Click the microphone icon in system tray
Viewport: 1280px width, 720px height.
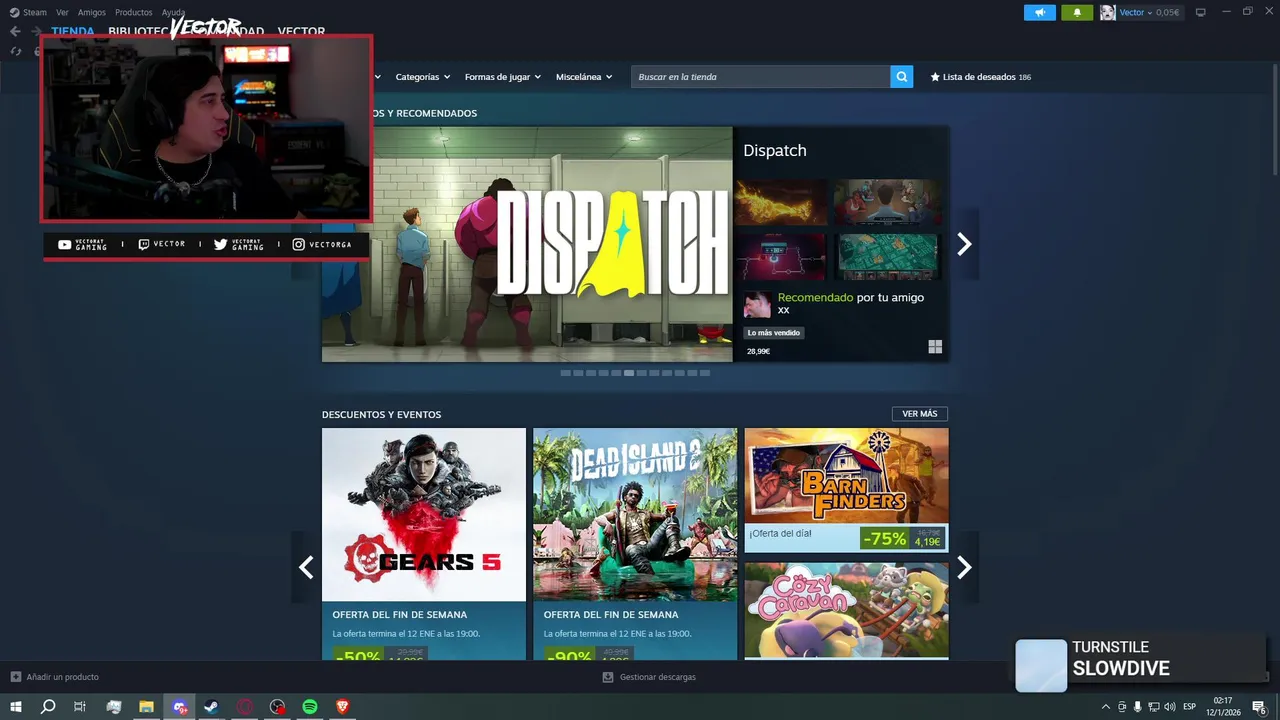(1137, 707)
